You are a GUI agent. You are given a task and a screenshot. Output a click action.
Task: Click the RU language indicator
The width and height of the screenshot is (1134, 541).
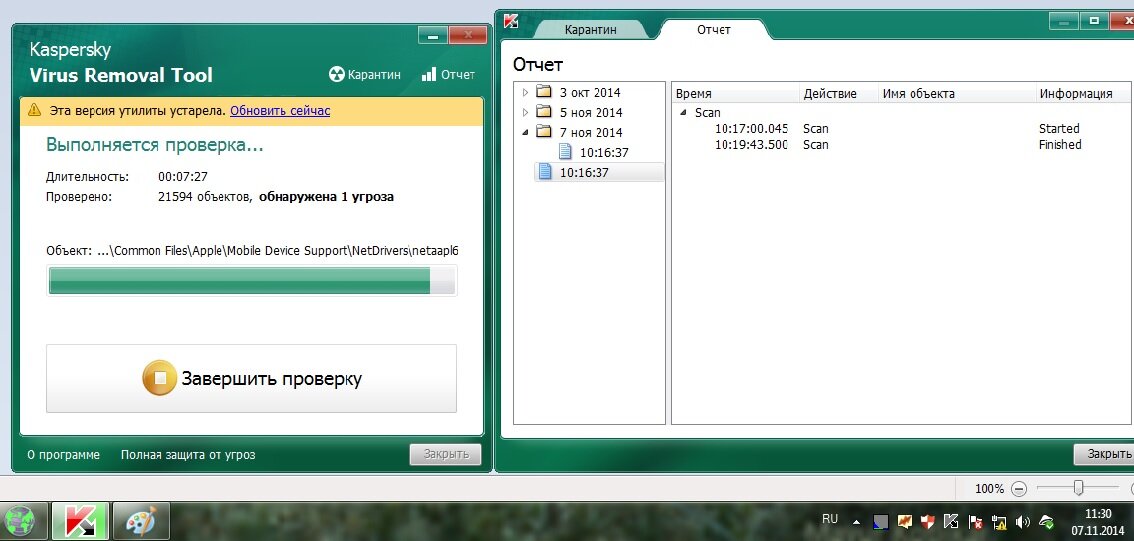(x=830, y=519)
